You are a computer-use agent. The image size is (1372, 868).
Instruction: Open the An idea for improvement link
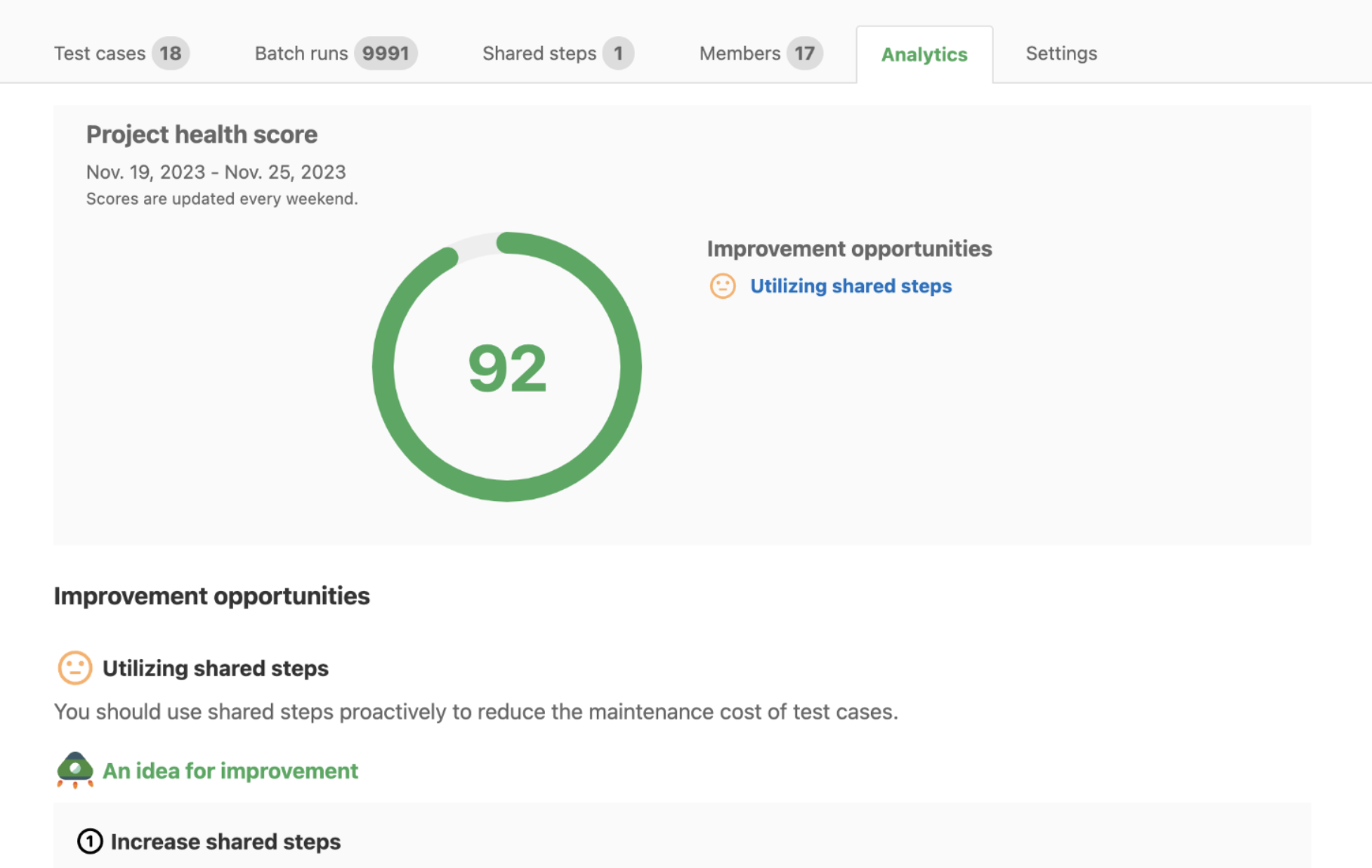click(x=230, y=771)
